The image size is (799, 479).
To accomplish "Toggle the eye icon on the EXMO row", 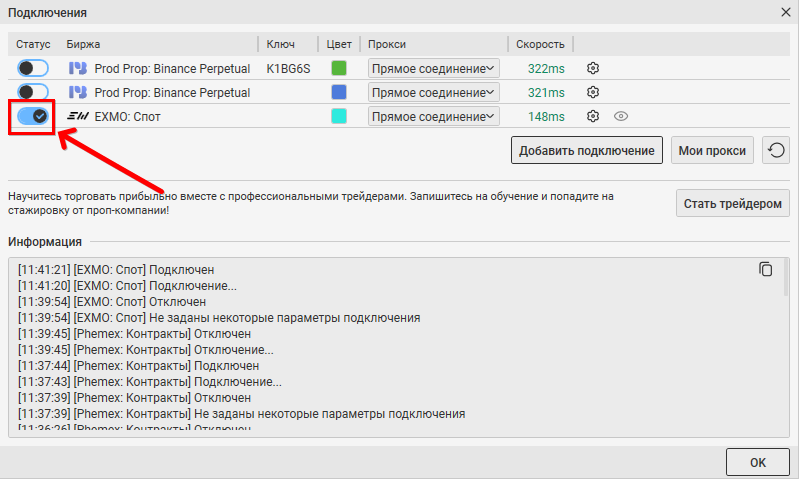I will click(620, 116).
